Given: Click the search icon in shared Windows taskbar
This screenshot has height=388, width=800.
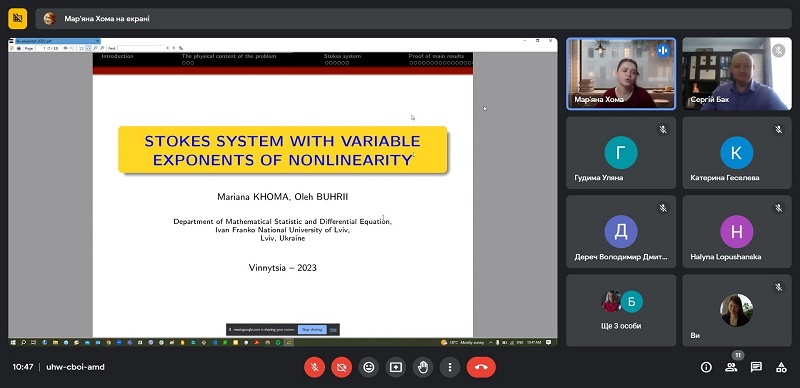Looking at the screenshot, I should tap(23, 343).
